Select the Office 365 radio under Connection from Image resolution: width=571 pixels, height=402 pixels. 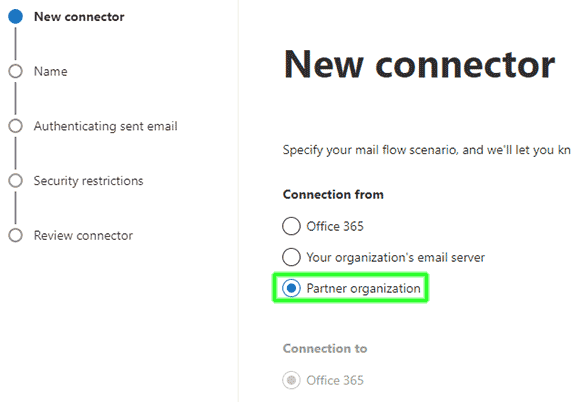pyautogui.click(x=291, y=226)
